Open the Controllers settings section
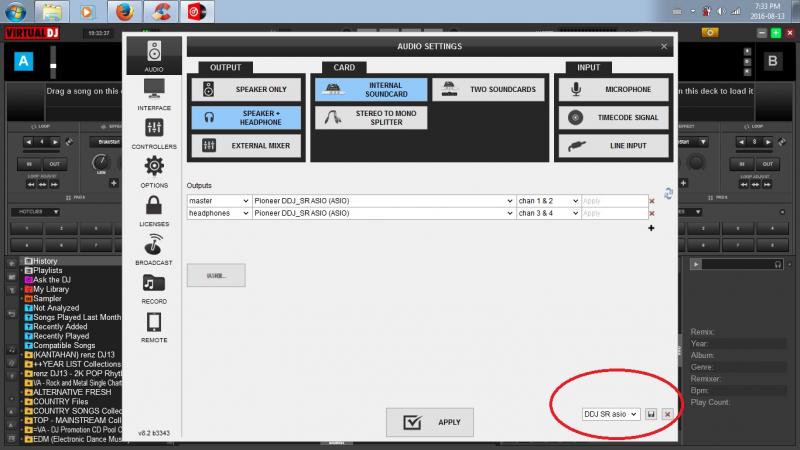Image resolution: width=800 pixels, height=450 pixels. pyautogui.click(x=154, y=133)
